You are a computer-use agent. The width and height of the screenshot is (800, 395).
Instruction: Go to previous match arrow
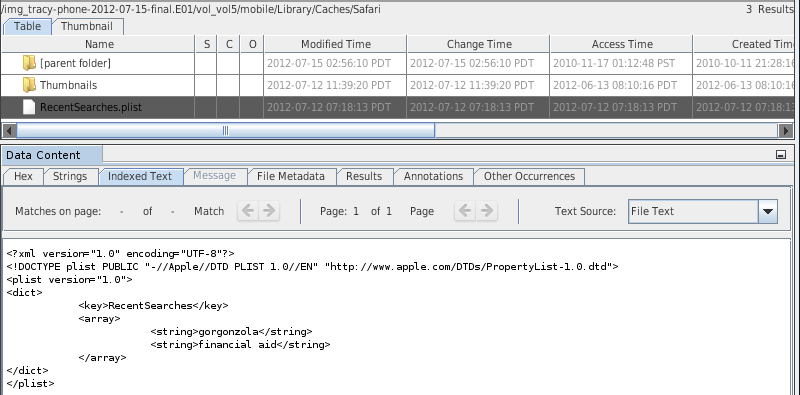pos(248,211)
